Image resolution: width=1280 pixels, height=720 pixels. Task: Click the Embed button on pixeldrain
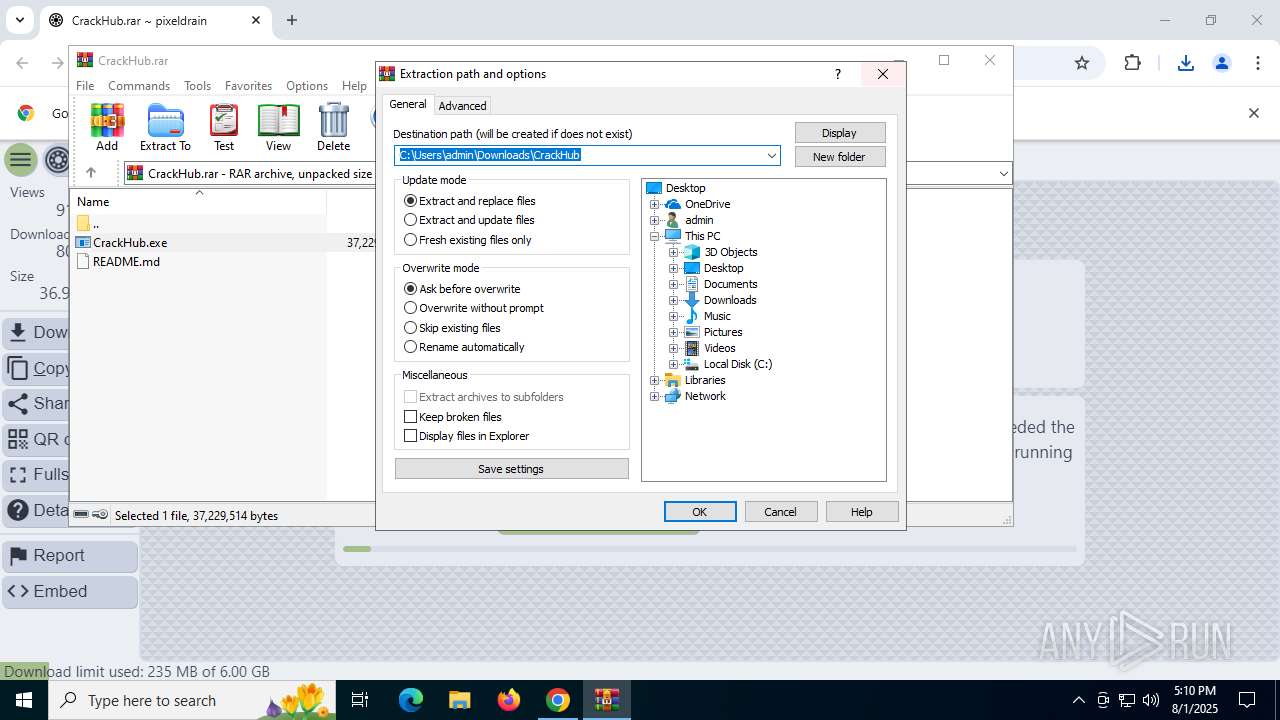[70, 592]
